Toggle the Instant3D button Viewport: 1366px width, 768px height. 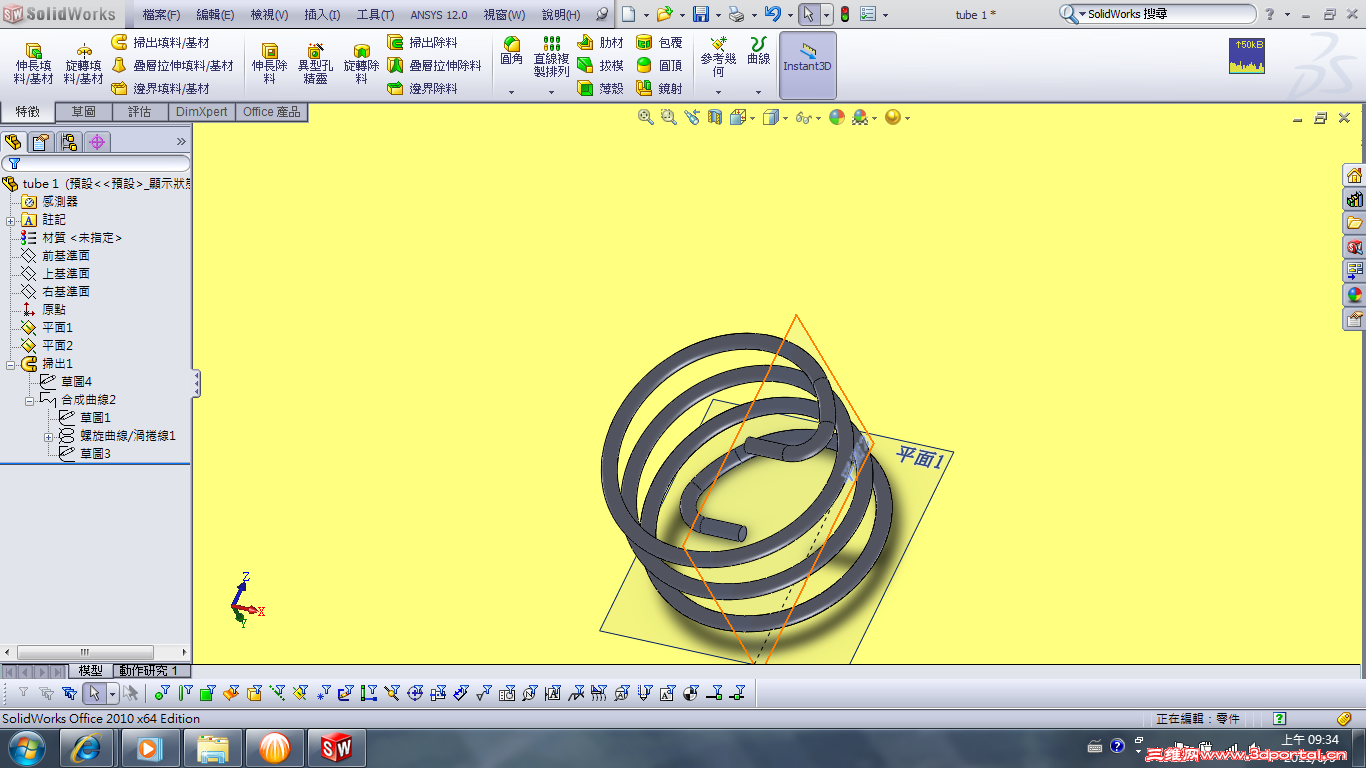point(808,65)
